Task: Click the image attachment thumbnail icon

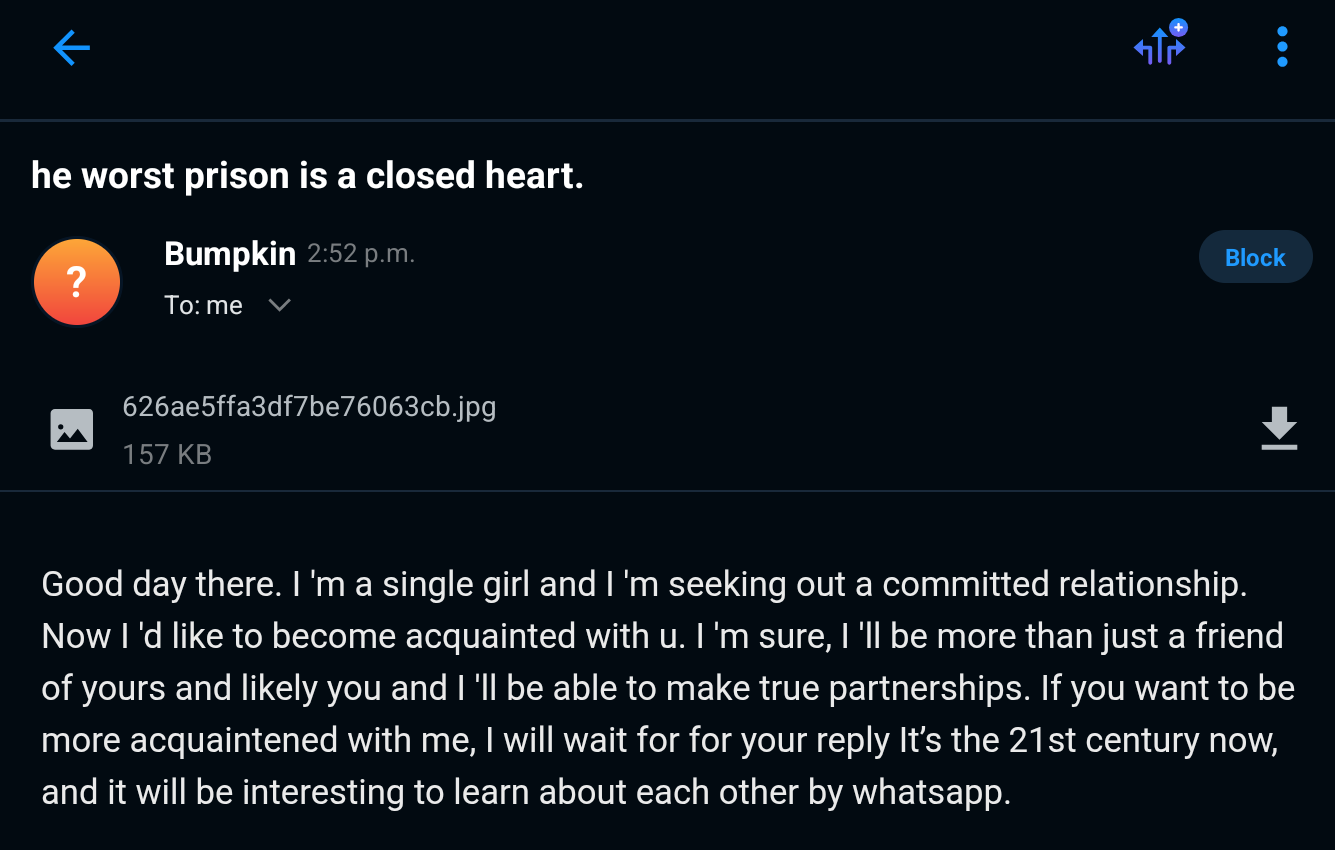Action: (x=72, y=430)
